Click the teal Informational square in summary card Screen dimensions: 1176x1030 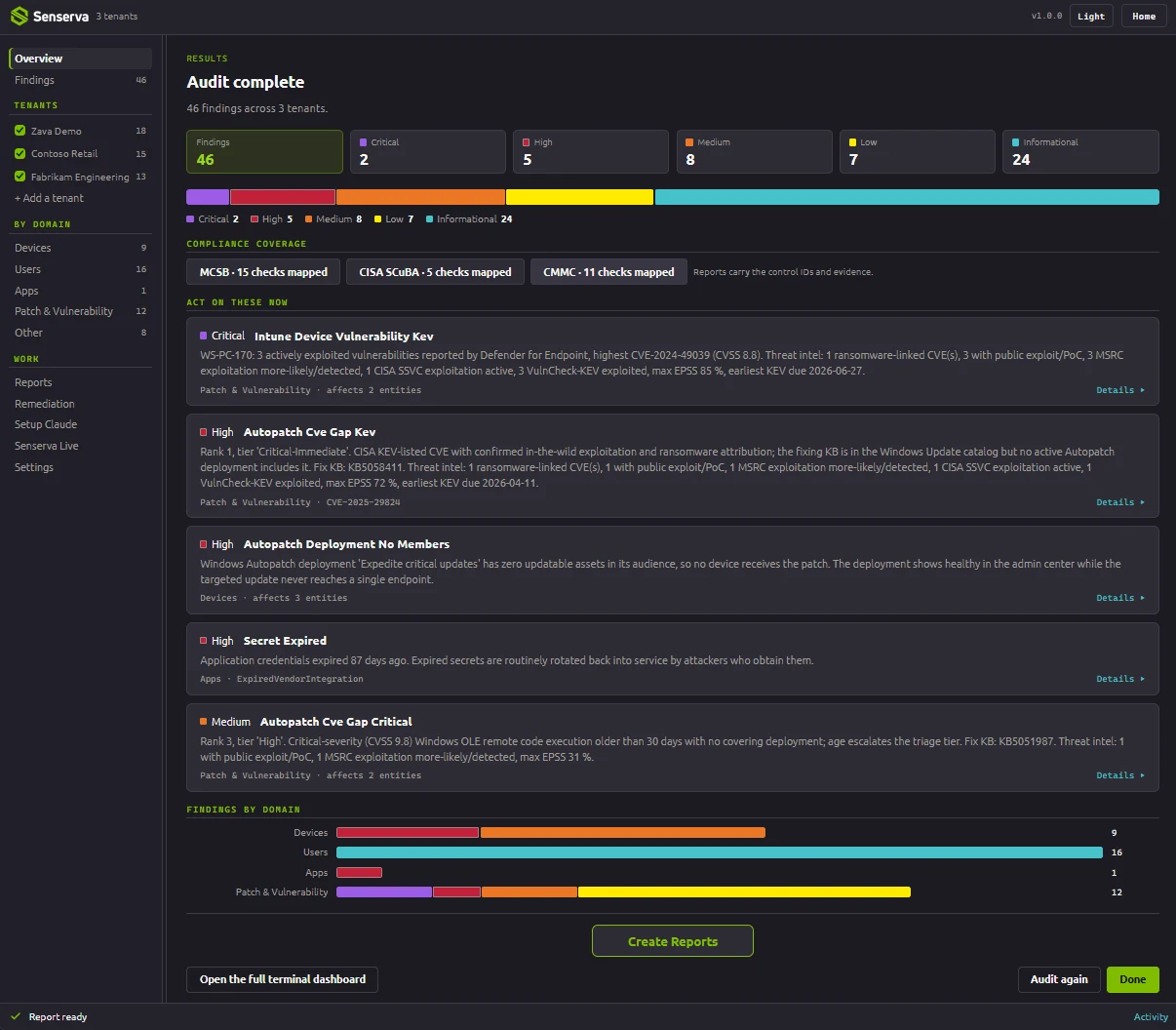click(x=1016, y=142)
